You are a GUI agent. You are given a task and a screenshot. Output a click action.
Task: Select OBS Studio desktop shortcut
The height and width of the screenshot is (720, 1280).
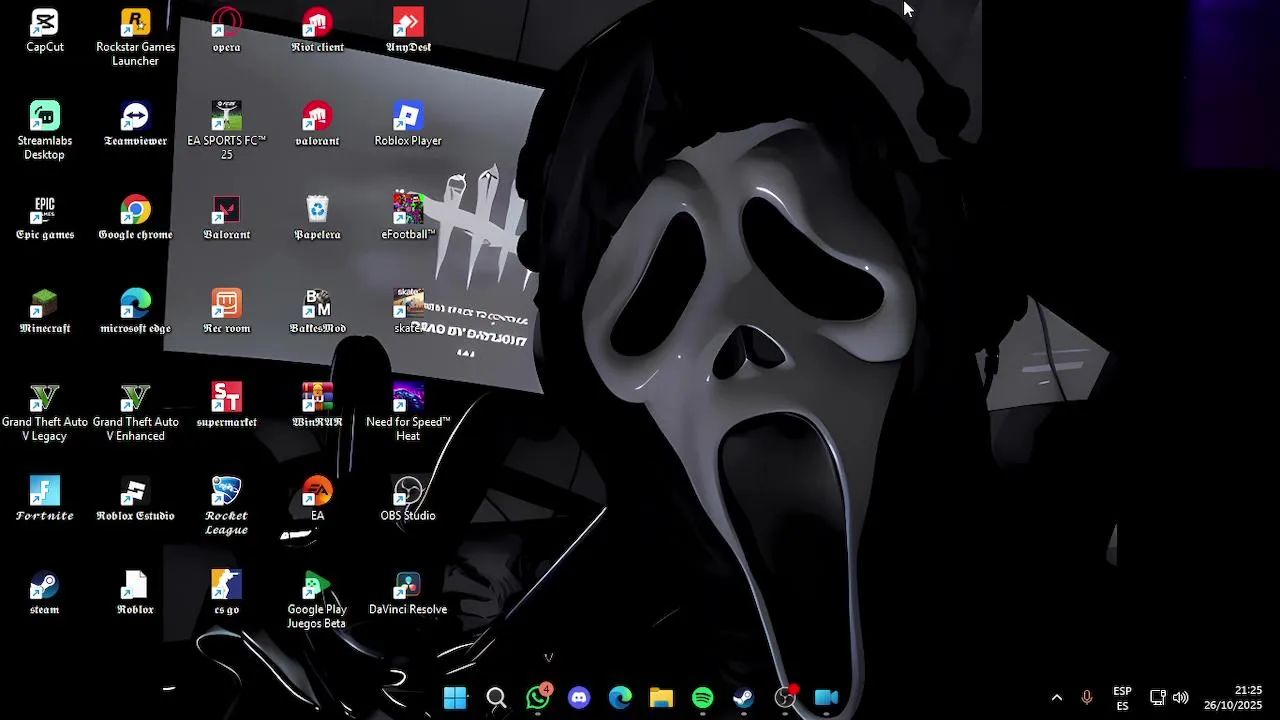coord(408,500)
